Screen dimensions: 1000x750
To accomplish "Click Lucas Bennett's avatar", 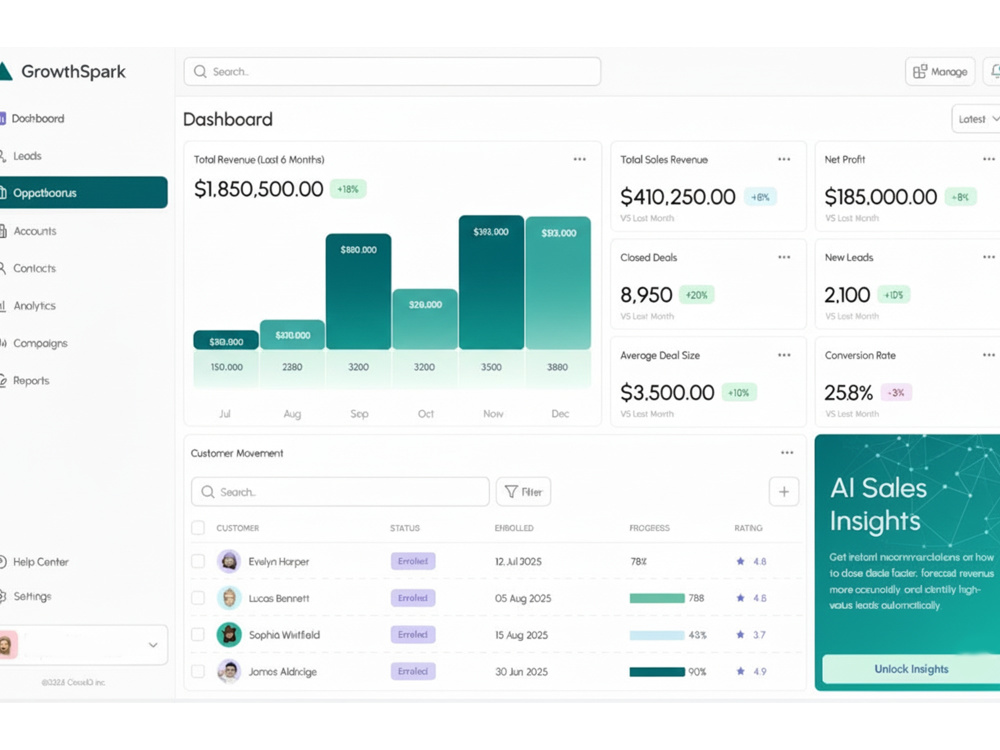I will click(x=229, y=598).
